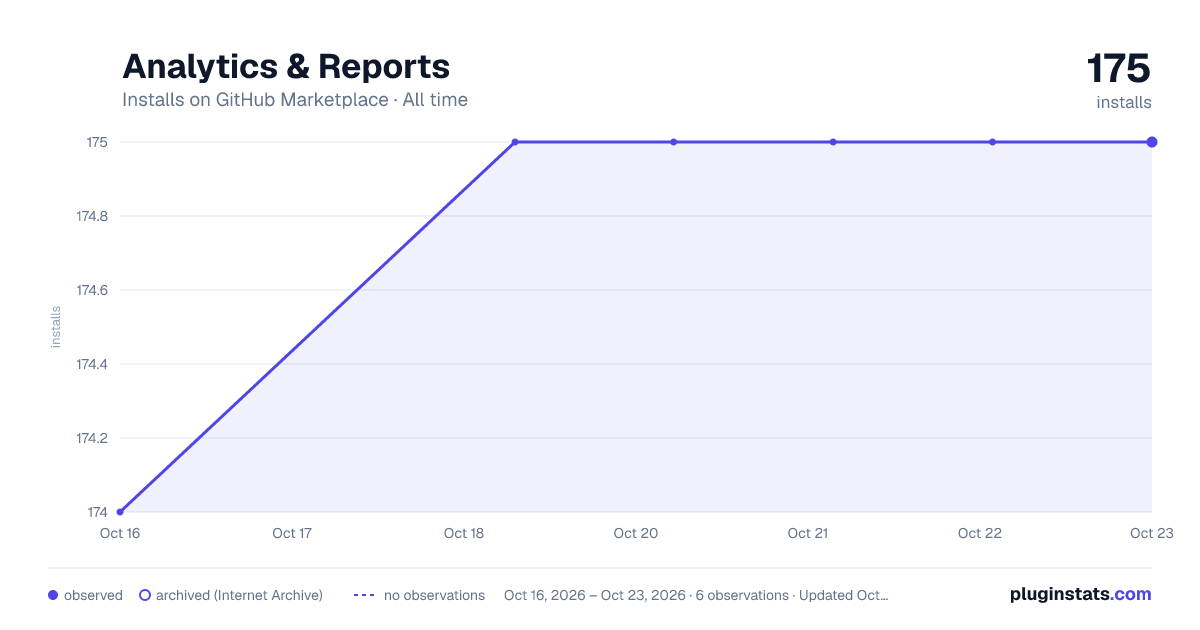Click the 'observed' legend label
Viewport: 1200px width, 630px height.
click(x=93, y=595)
